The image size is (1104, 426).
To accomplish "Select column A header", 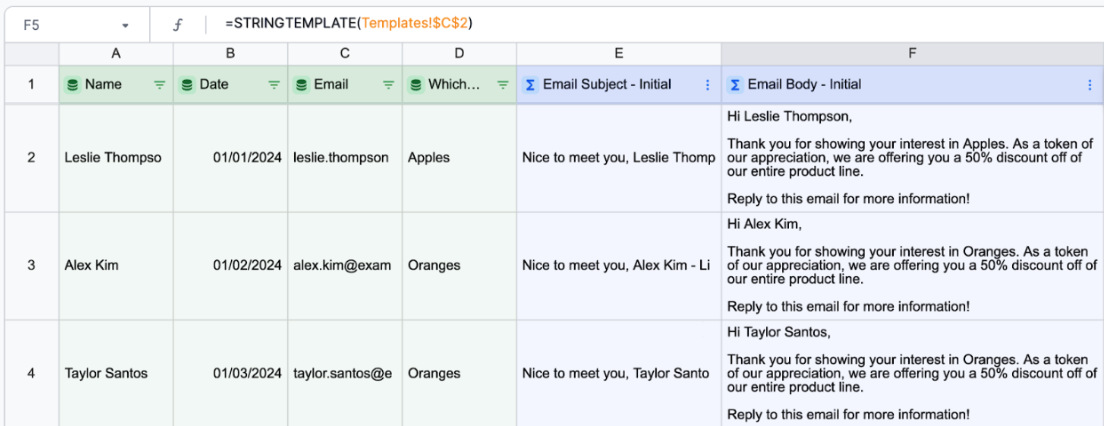I will [116, 54].
